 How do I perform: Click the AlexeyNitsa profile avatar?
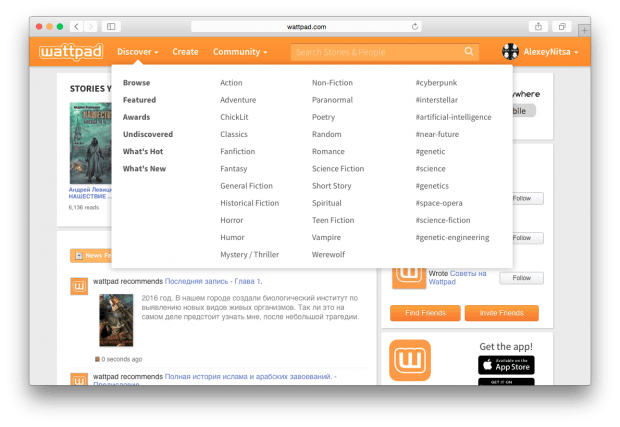coord(510,52)
